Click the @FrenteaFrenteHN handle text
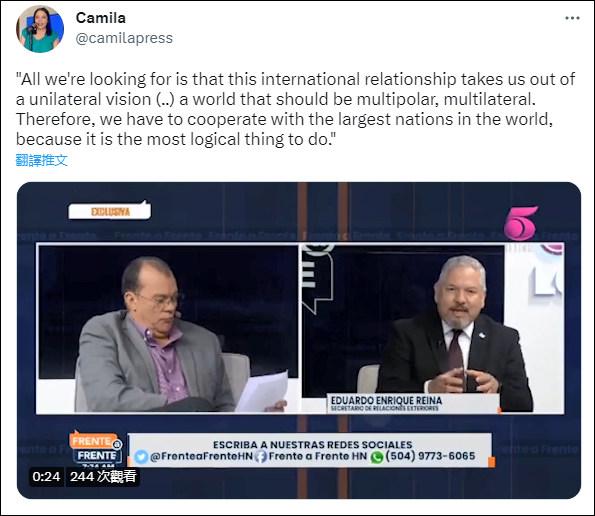The height and width of the screenshot is (516, 595). (x=201, y=456)
